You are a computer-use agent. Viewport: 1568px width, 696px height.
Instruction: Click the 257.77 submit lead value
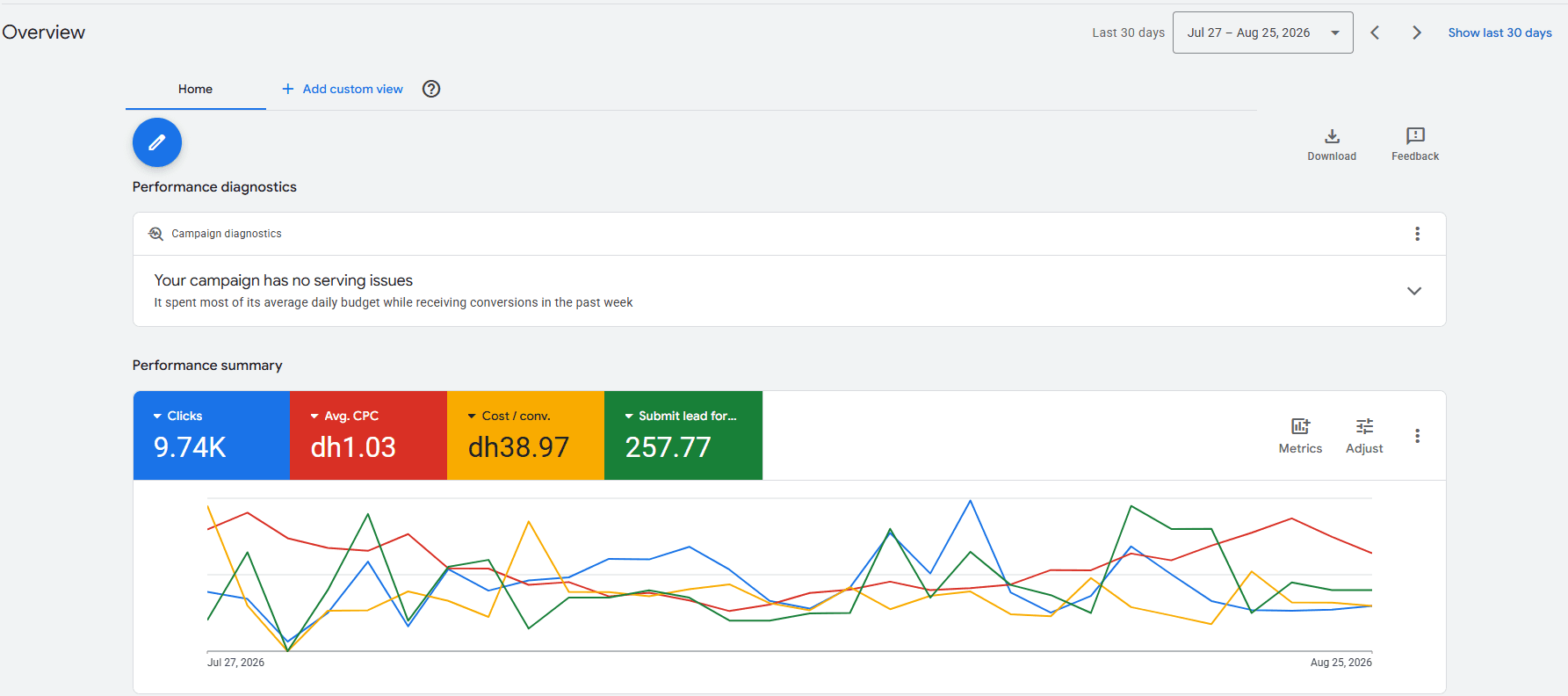tap(668, 447)
